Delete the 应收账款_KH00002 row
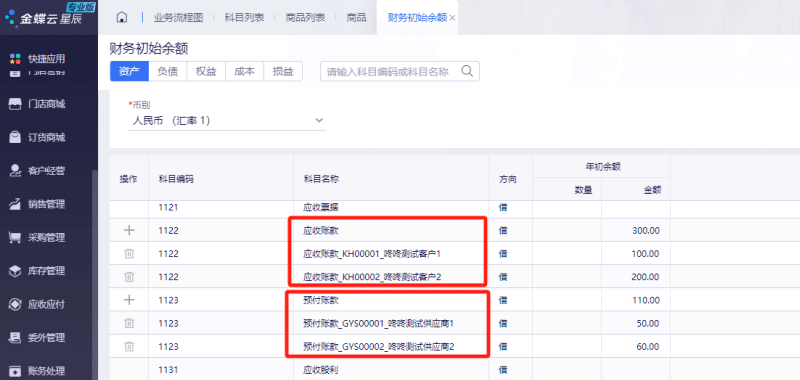 tap(129, 276)
